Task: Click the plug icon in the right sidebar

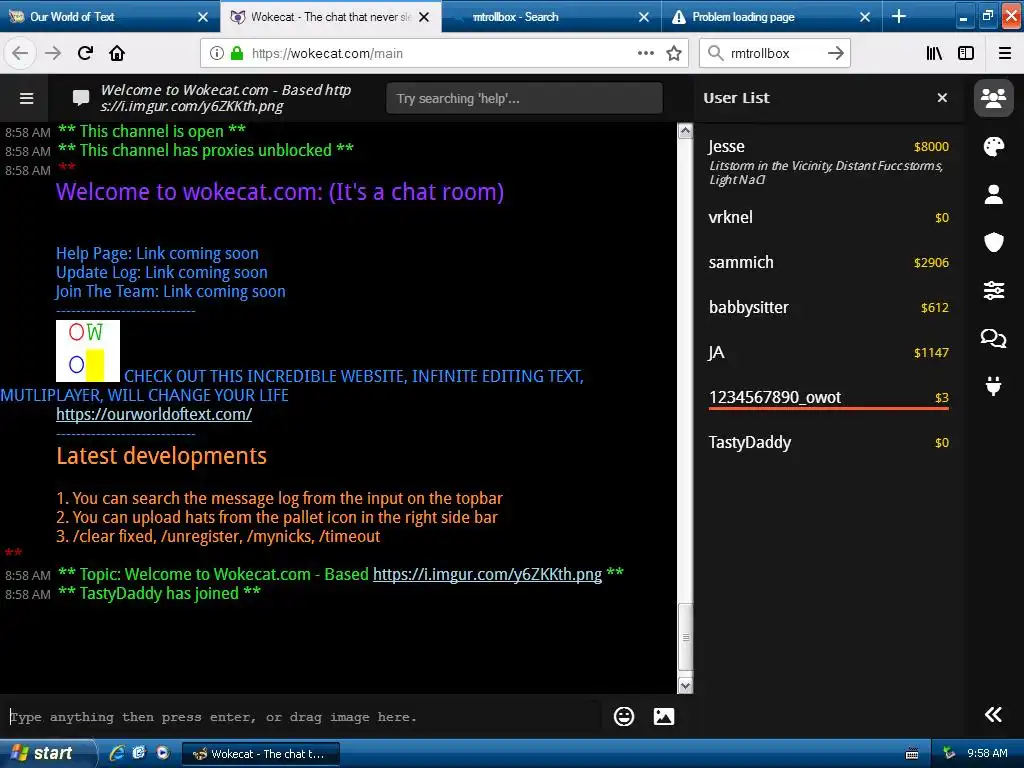Action: pyautogui.click(x=993, y=386)
